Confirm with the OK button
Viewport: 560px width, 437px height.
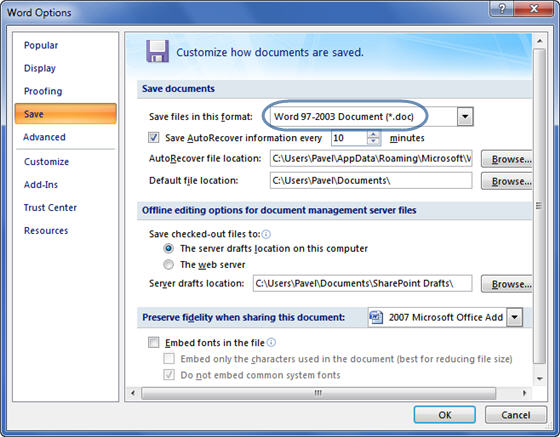tap(445, 415)
